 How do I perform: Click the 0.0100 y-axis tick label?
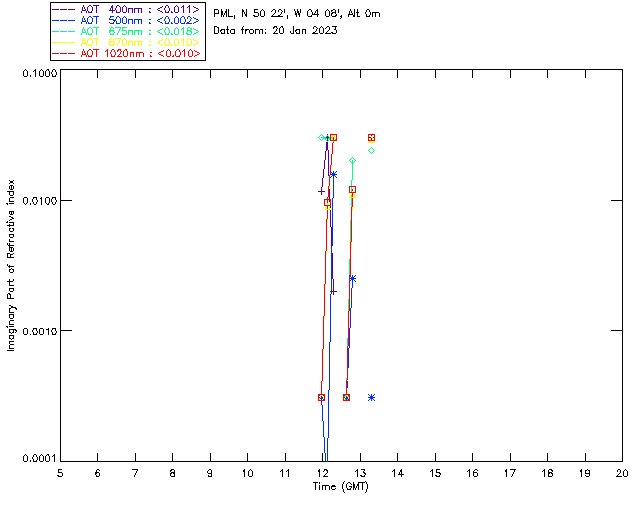coord(40,201)
